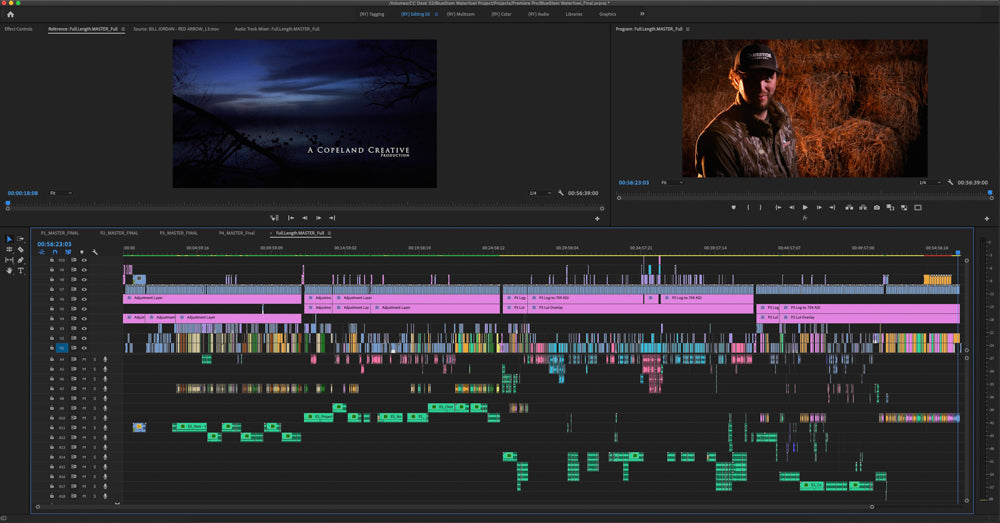The width and height of the screenshot is (1000, 523).
Task: Open Program monitor wrench settings
Action: [949, 182]
